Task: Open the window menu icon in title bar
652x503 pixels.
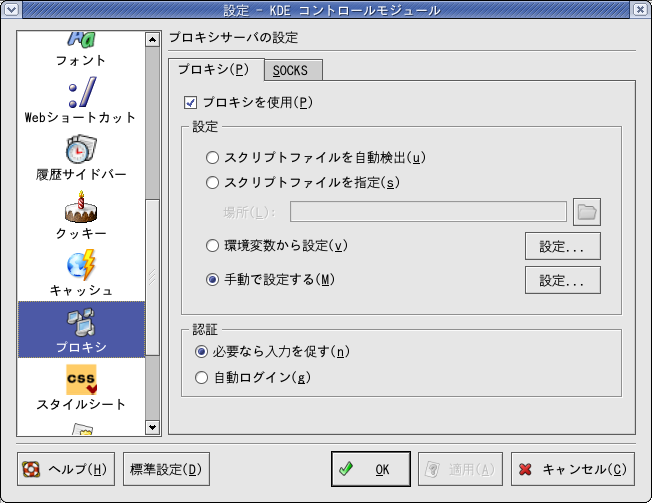Action: pos(11,9)
